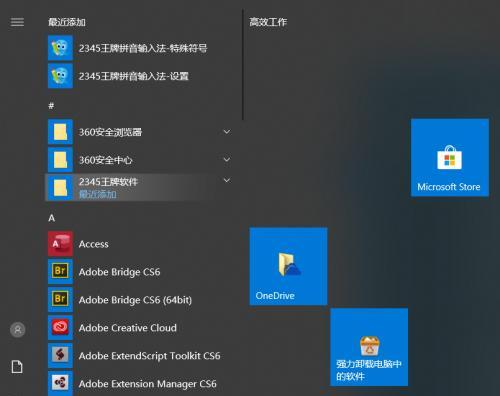The height and width of the screenshot is (396, 500).
Task: Open the hamburger menu at top left
Action: pyautogui.click(x=17, y=22)
